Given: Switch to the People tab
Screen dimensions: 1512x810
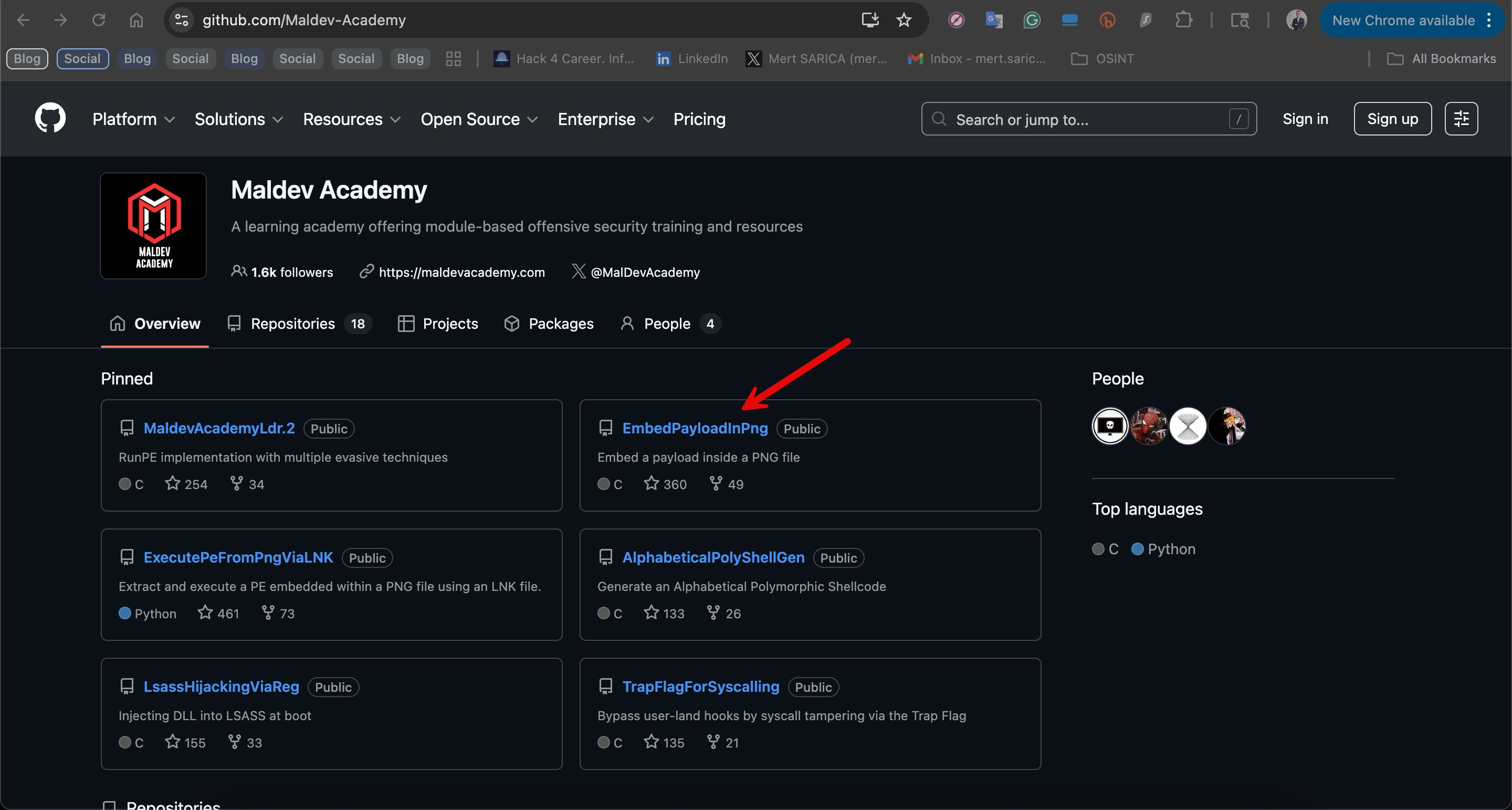Looking at the screenshot, I should click(x=670, y=324).
